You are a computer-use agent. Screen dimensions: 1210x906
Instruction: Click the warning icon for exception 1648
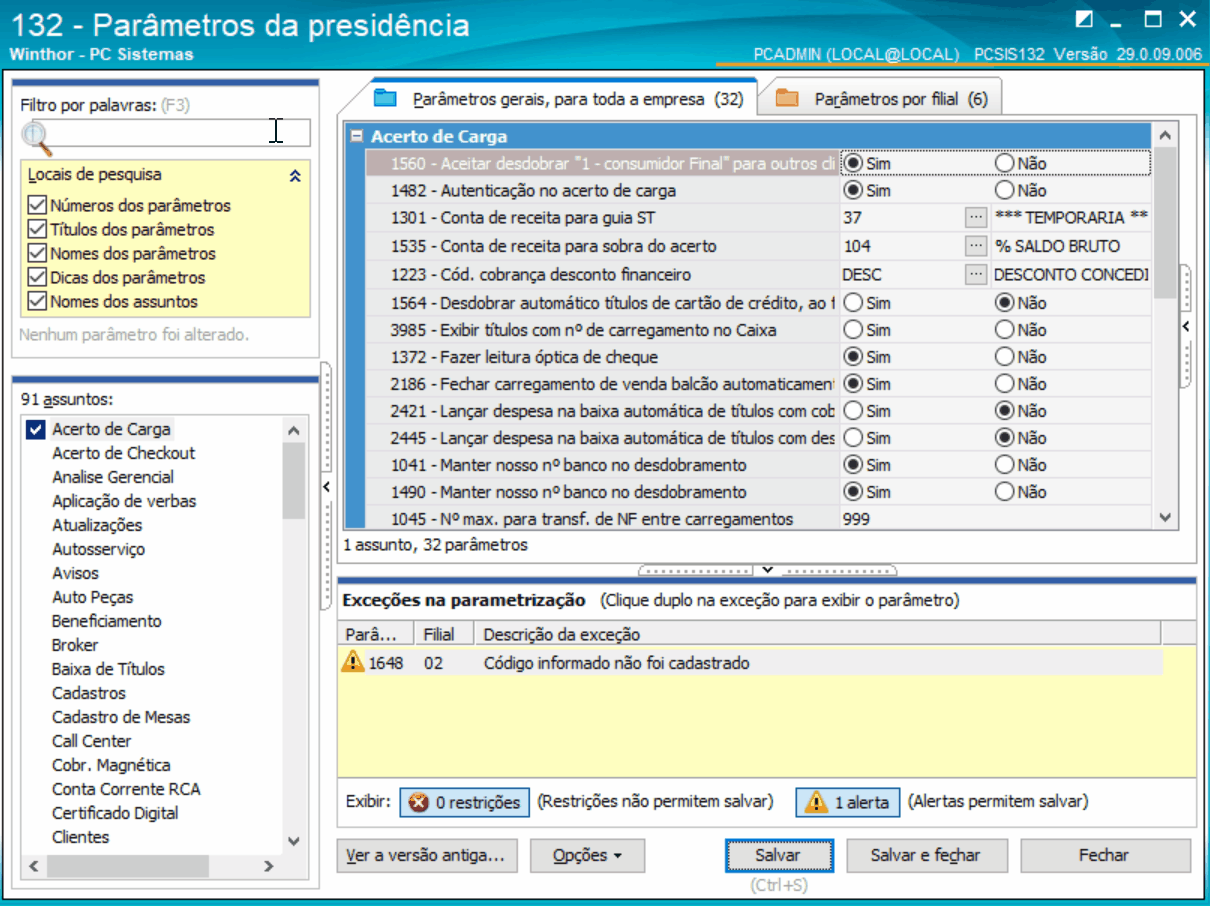pos(353,662)
